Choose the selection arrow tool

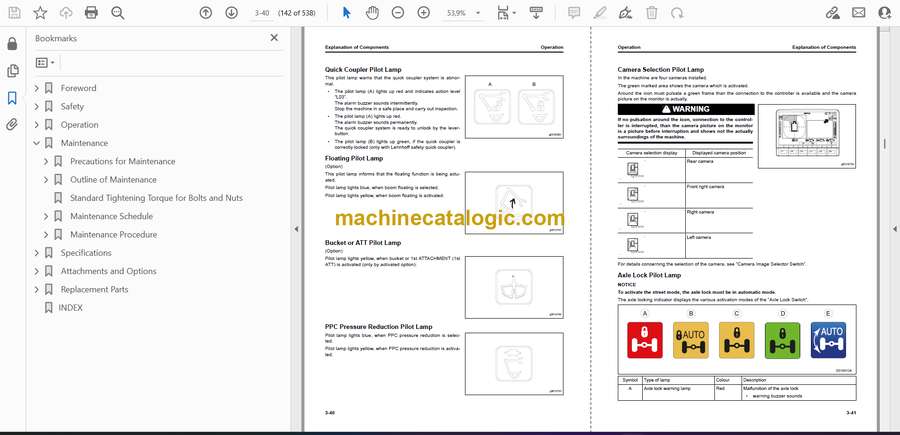click(x=346, y=13)
